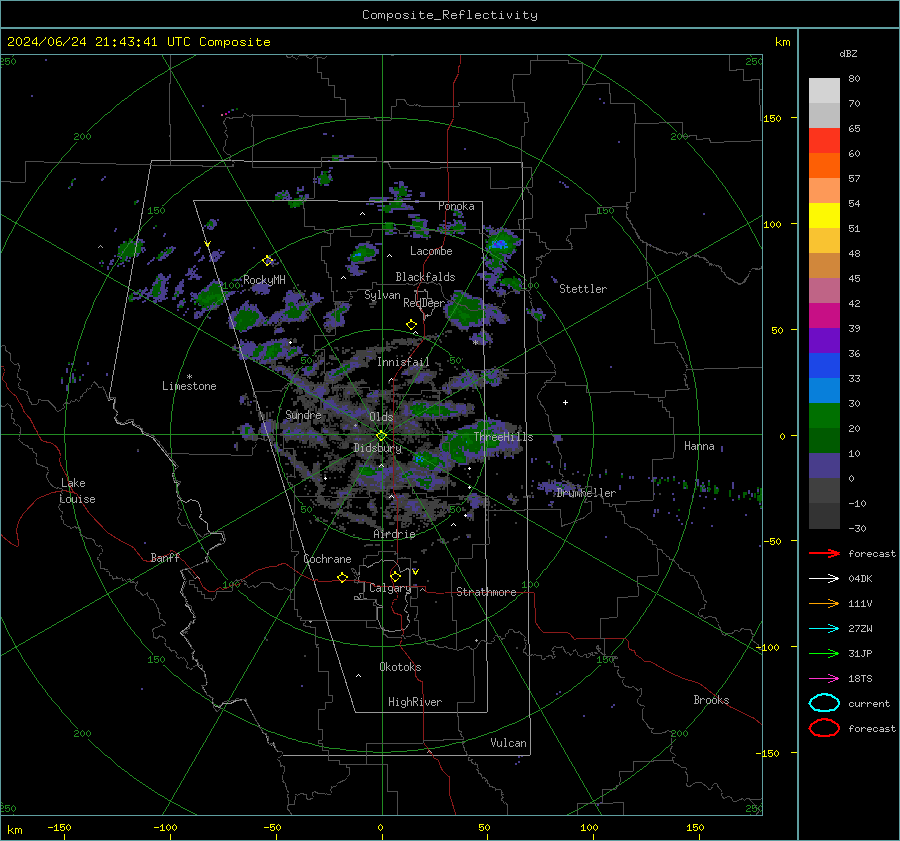The image size is (900, 841).
Task: Click the Lacombe city label
Action: [431, 251]
